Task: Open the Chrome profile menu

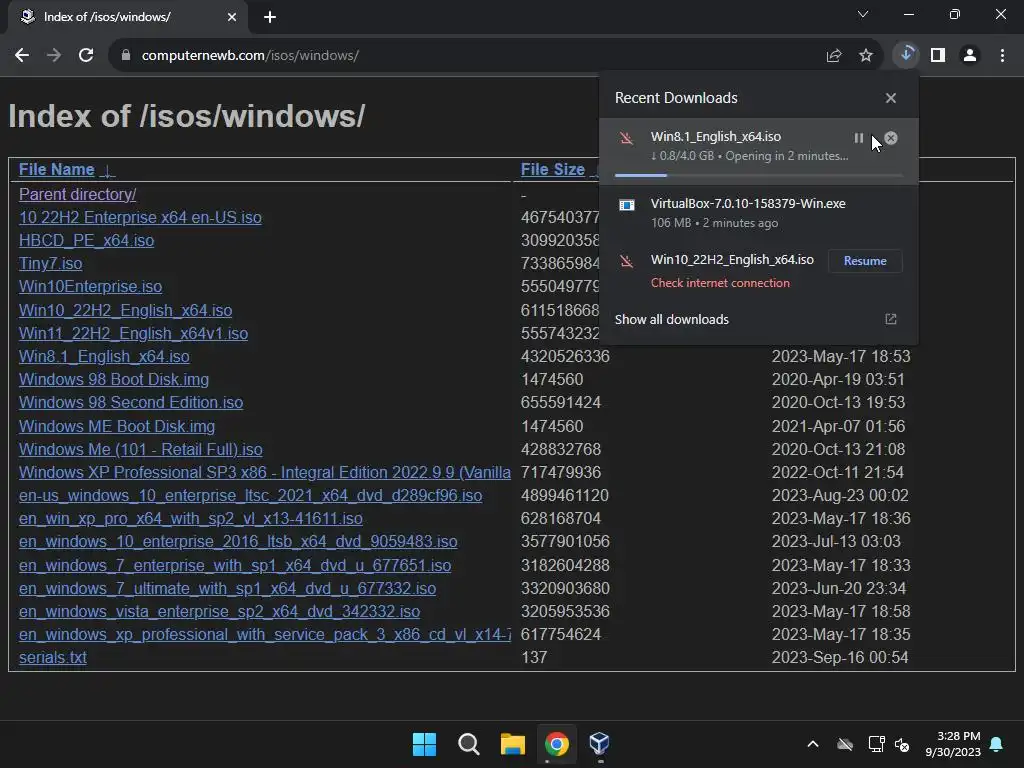Action: pos(970,56)
